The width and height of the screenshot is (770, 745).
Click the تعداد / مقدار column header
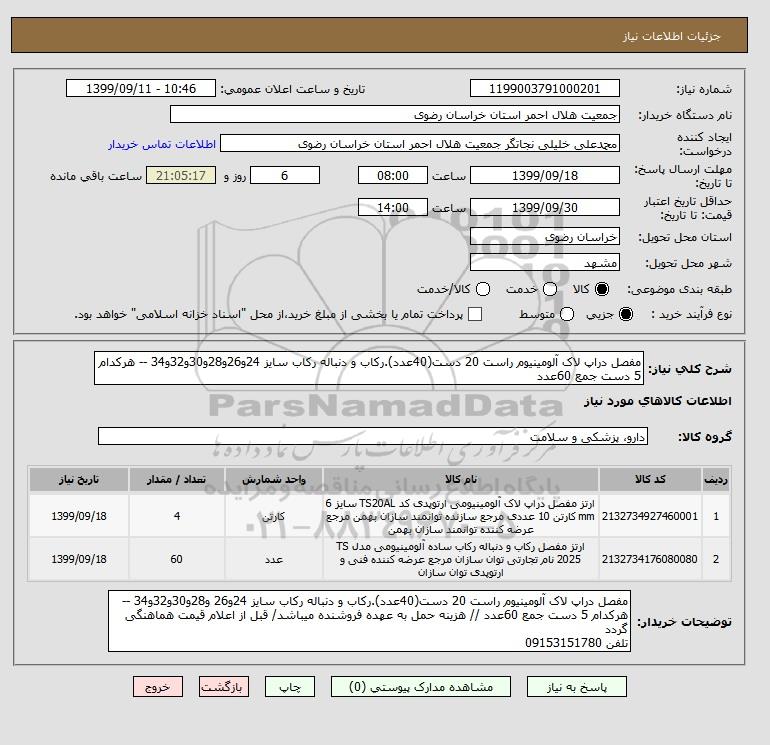tap(177, 479)
